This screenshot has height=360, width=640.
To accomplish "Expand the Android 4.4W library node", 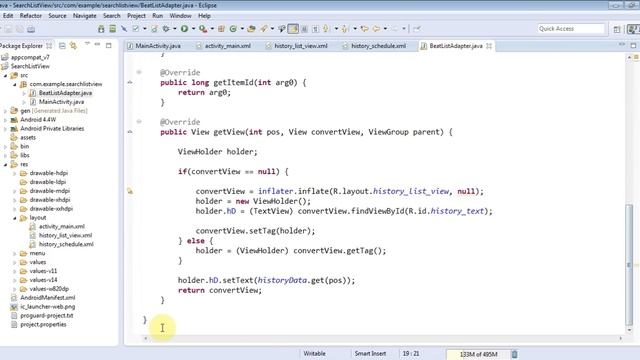I will 5,120.
